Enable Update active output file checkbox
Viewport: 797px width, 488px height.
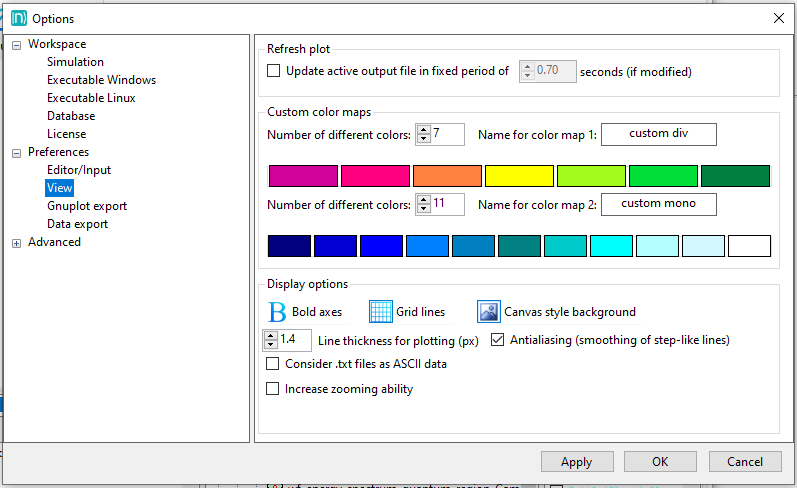[274, 71]
